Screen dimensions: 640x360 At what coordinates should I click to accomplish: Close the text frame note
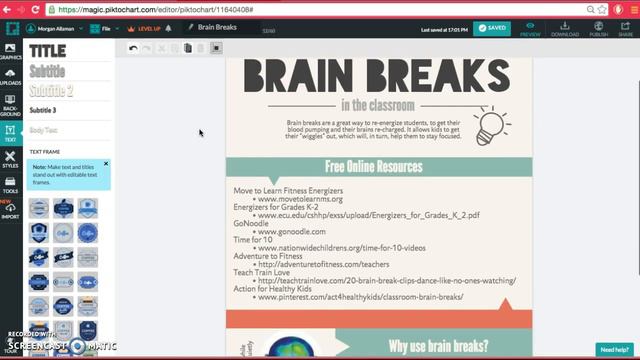[x=106, y=164]
